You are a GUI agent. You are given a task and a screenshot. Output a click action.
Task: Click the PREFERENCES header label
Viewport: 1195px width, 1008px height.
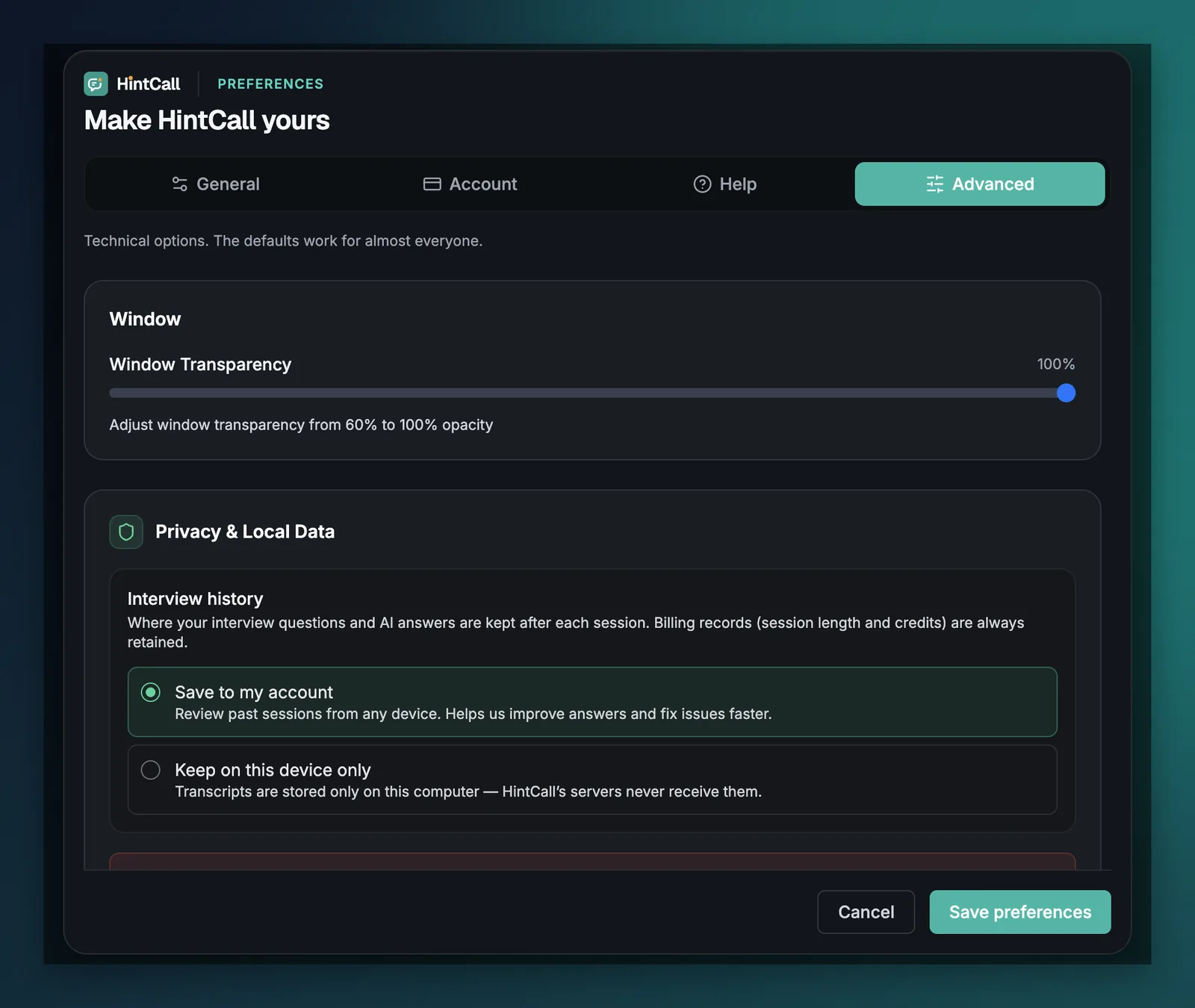tap(270, 84)
